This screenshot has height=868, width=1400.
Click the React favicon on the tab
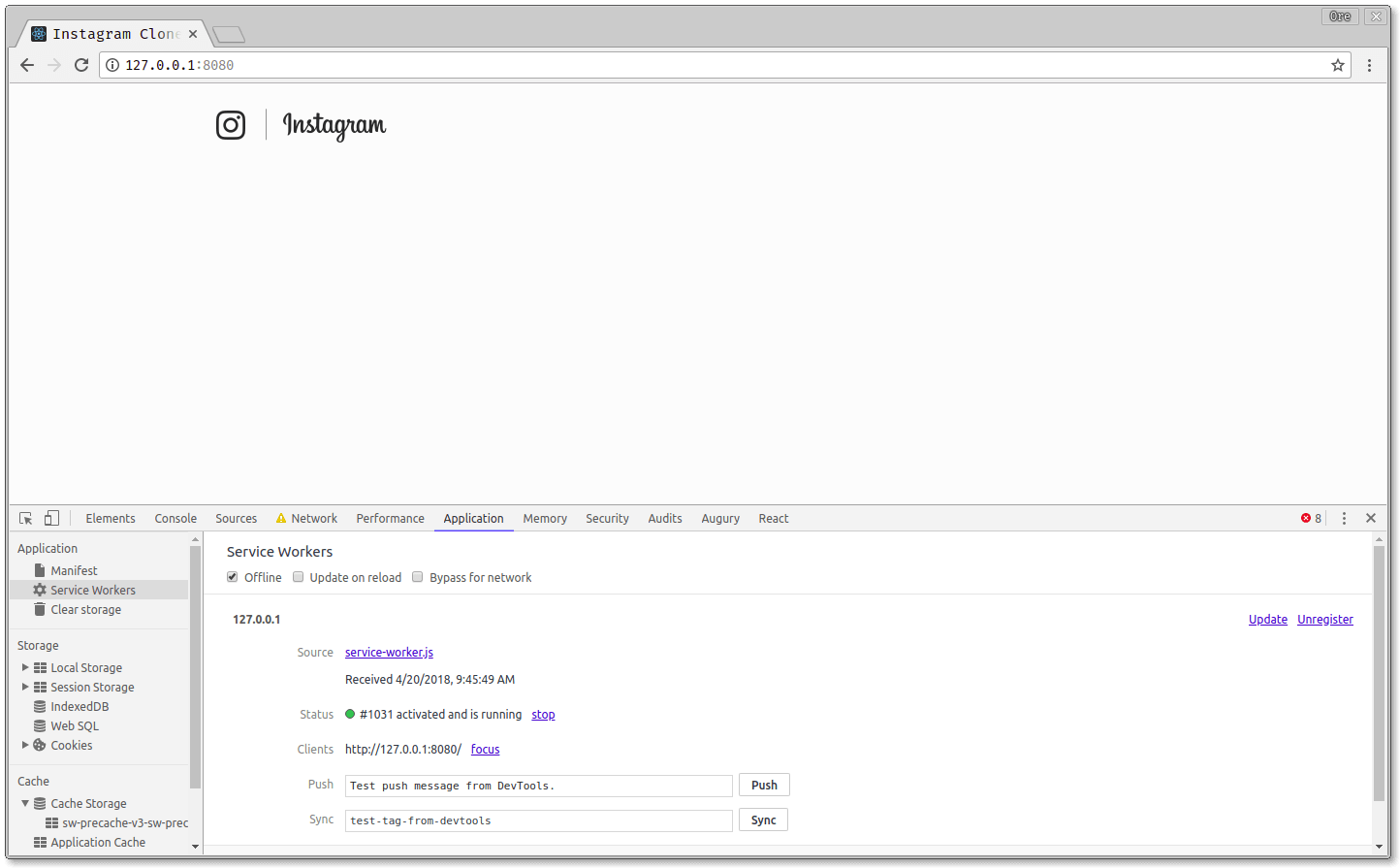39,34
